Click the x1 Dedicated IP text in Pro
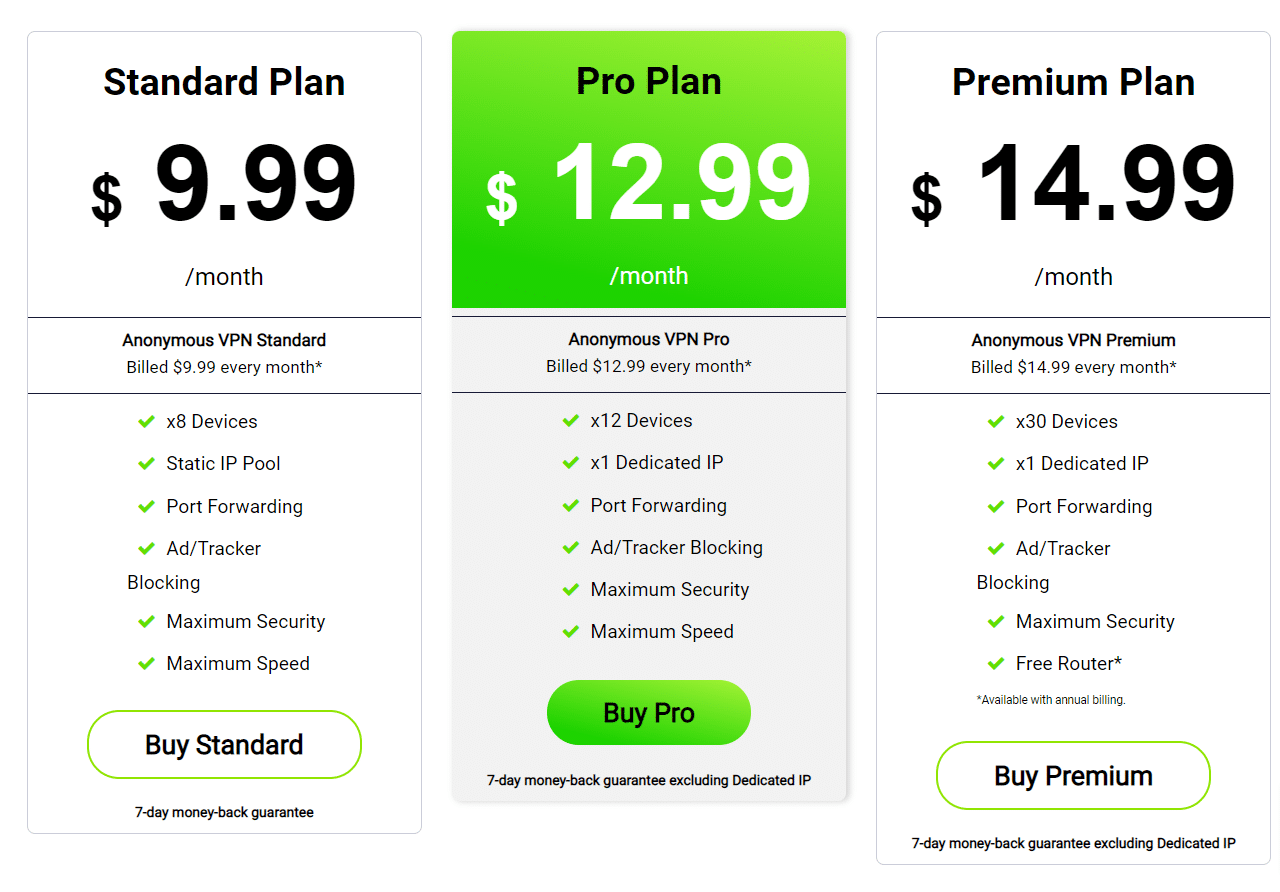Screen dimensions: 1280x892 click(x=657, y=463)
